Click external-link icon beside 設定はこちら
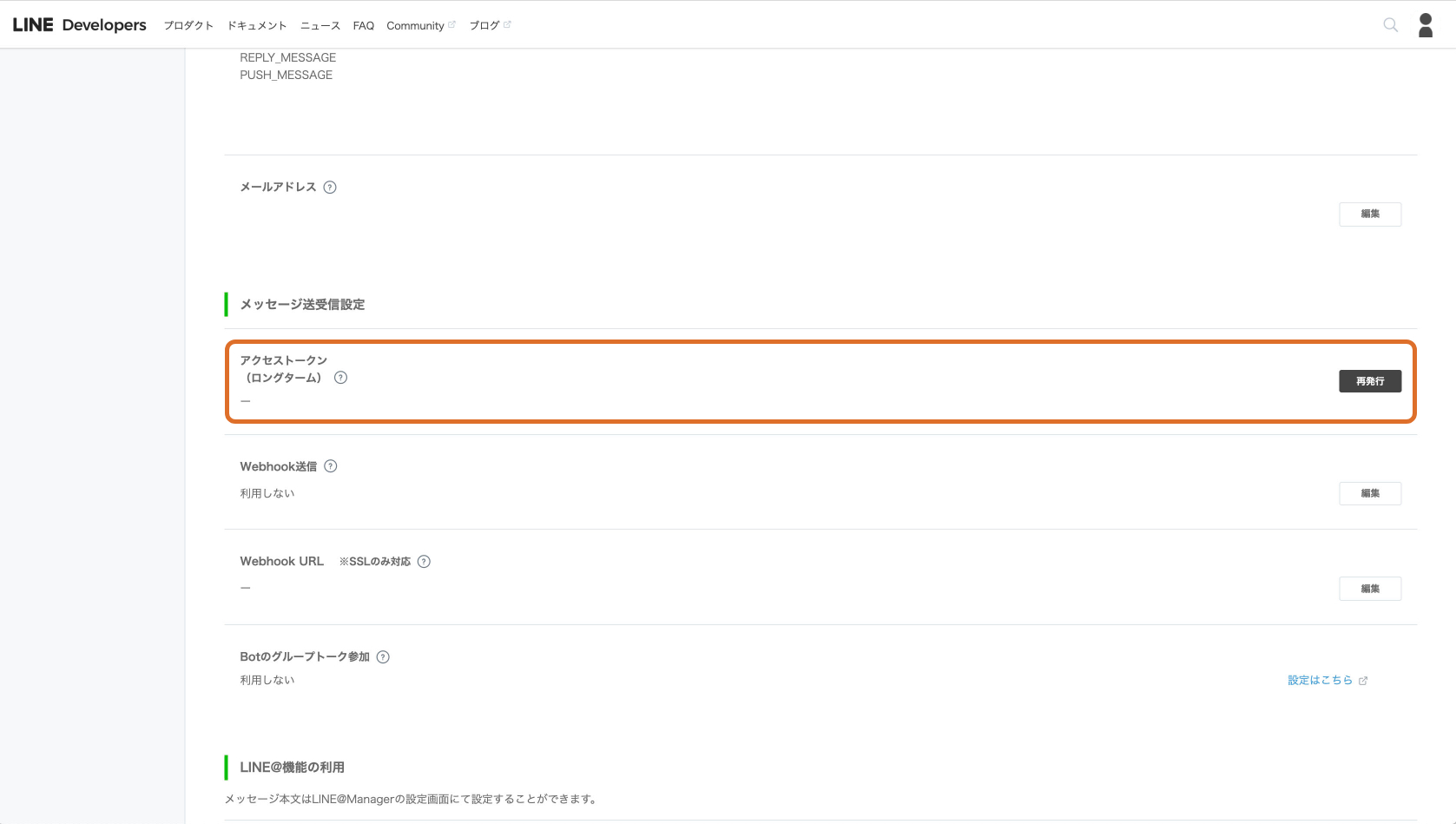The width and height of the screenshot is (1456, 824). (x=1363, y=681)
